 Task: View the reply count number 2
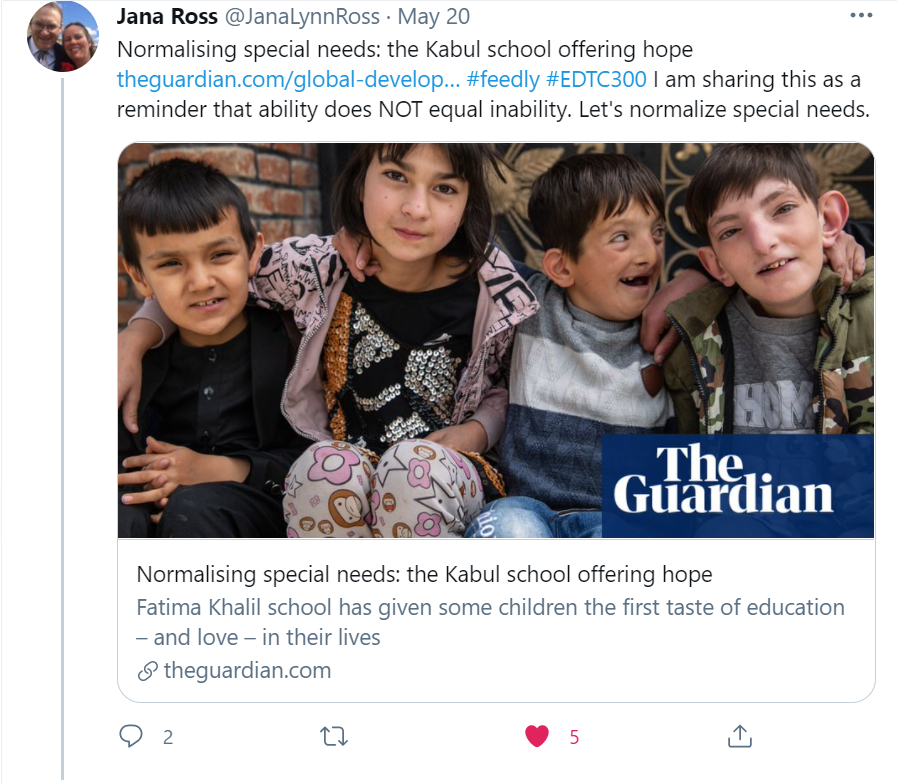point(168,738)
